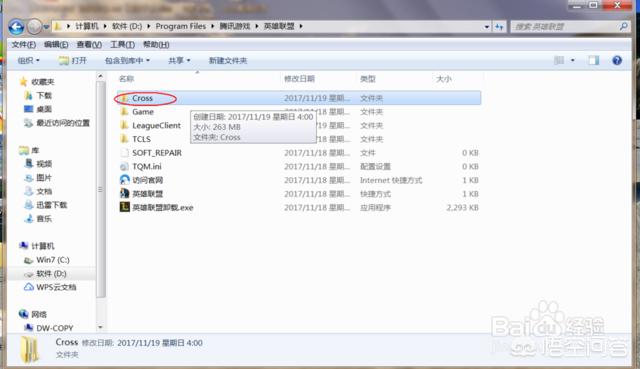
Task: Click the 软件 (D:) breadcrumb
Action: click(x=127, y=26)
